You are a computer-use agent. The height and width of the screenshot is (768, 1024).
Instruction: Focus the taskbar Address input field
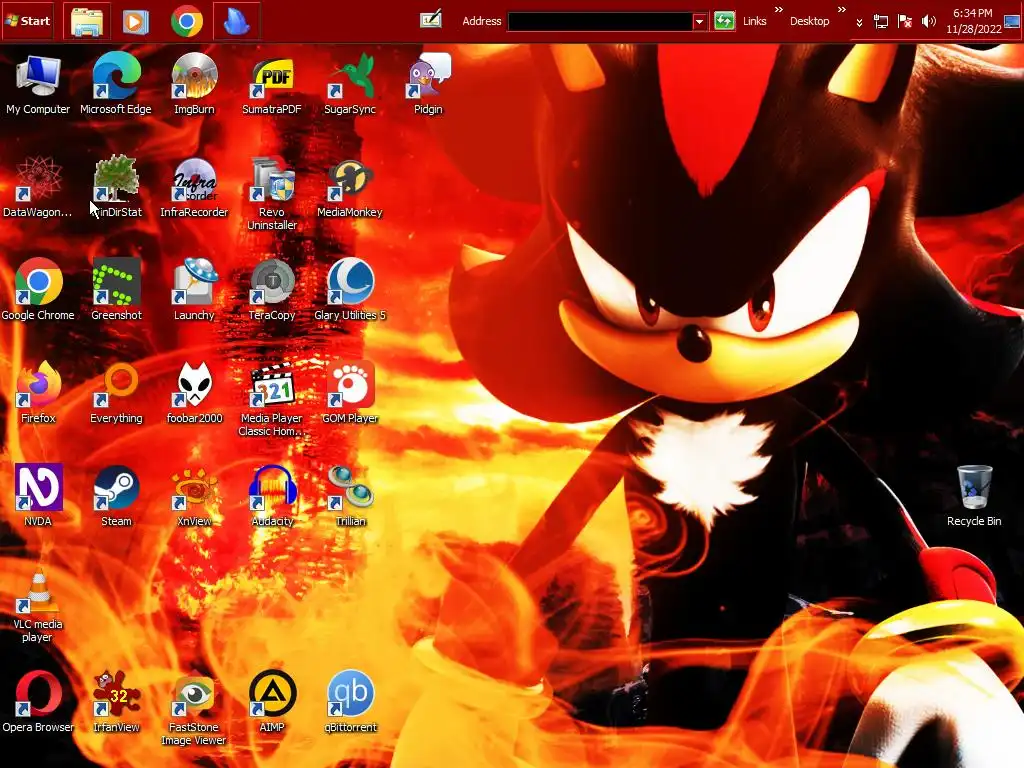coord(600,22)
